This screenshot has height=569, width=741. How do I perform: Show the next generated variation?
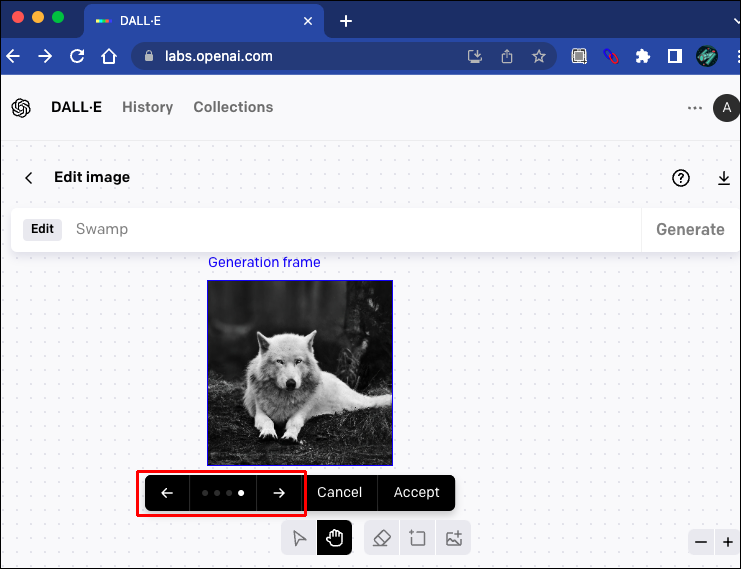280,493
